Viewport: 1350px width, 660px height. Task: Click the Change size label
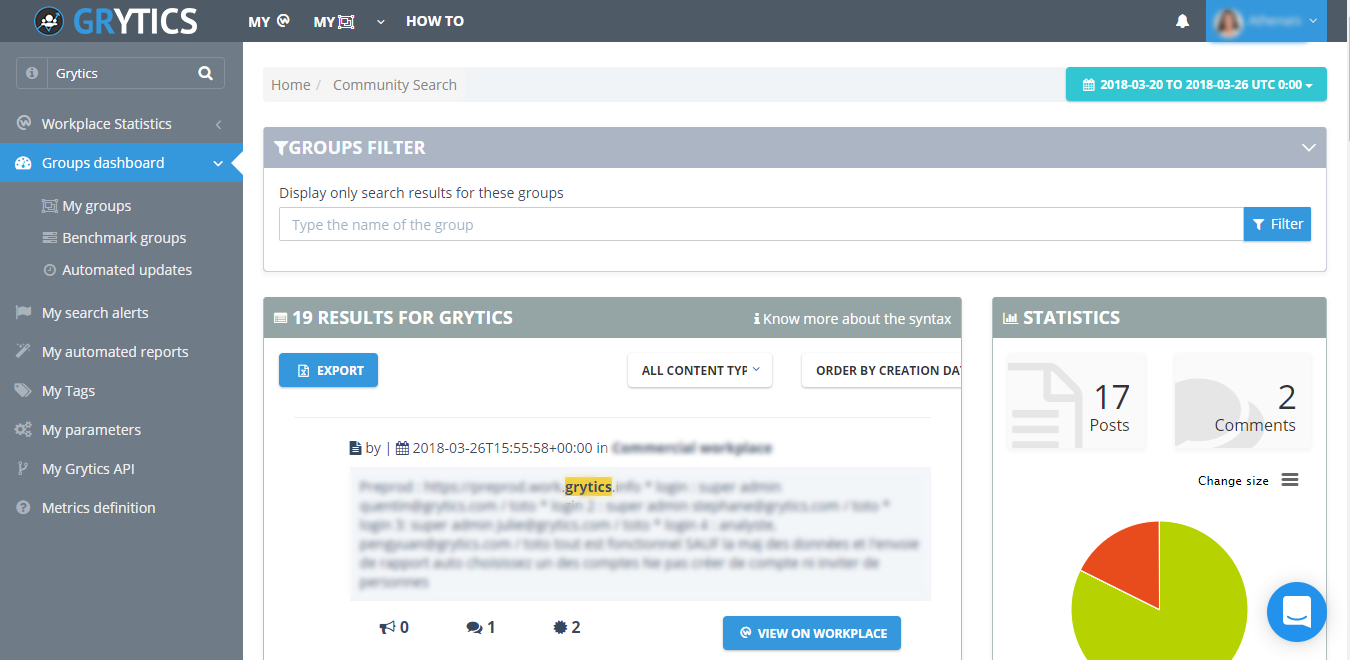tap(1233, 481)
